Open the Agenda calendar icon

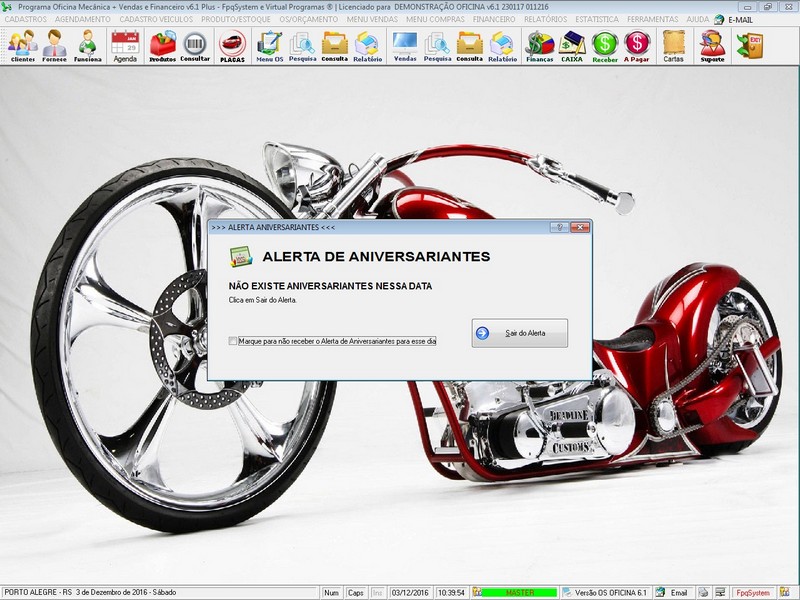pyautogui.click(x=125, y=46)
